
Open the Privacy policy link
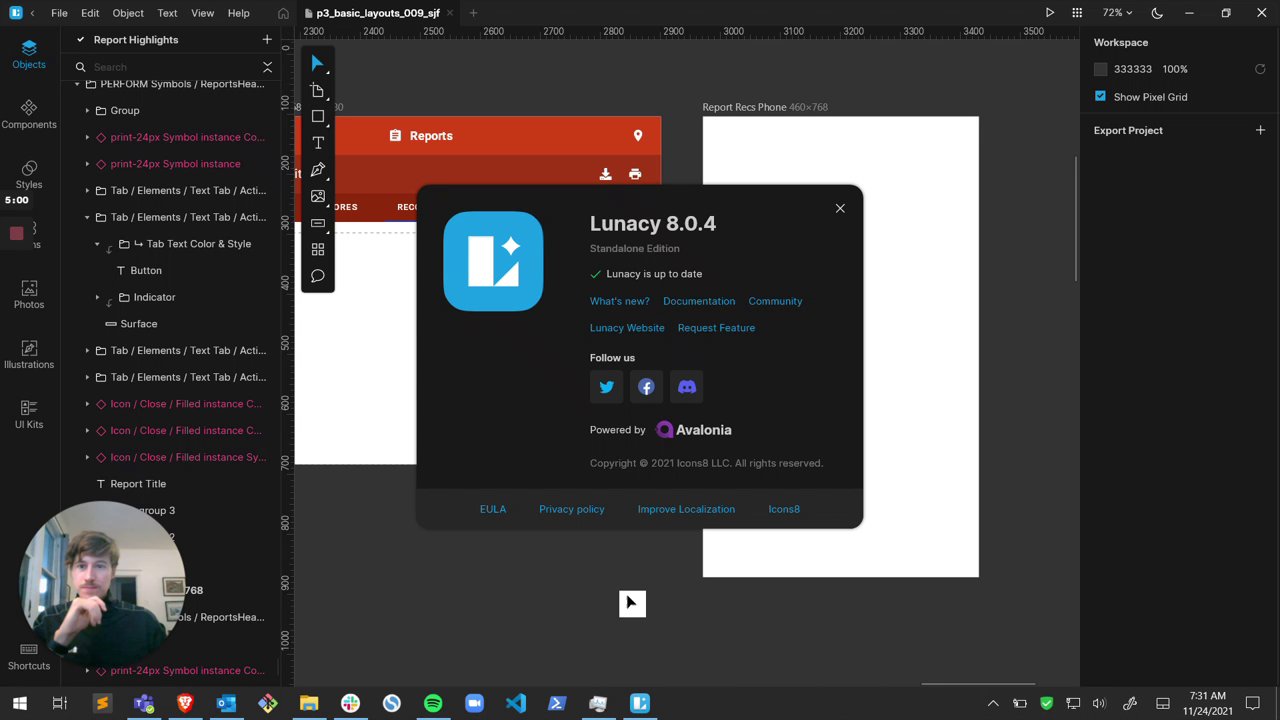click(x=572, y=509)
